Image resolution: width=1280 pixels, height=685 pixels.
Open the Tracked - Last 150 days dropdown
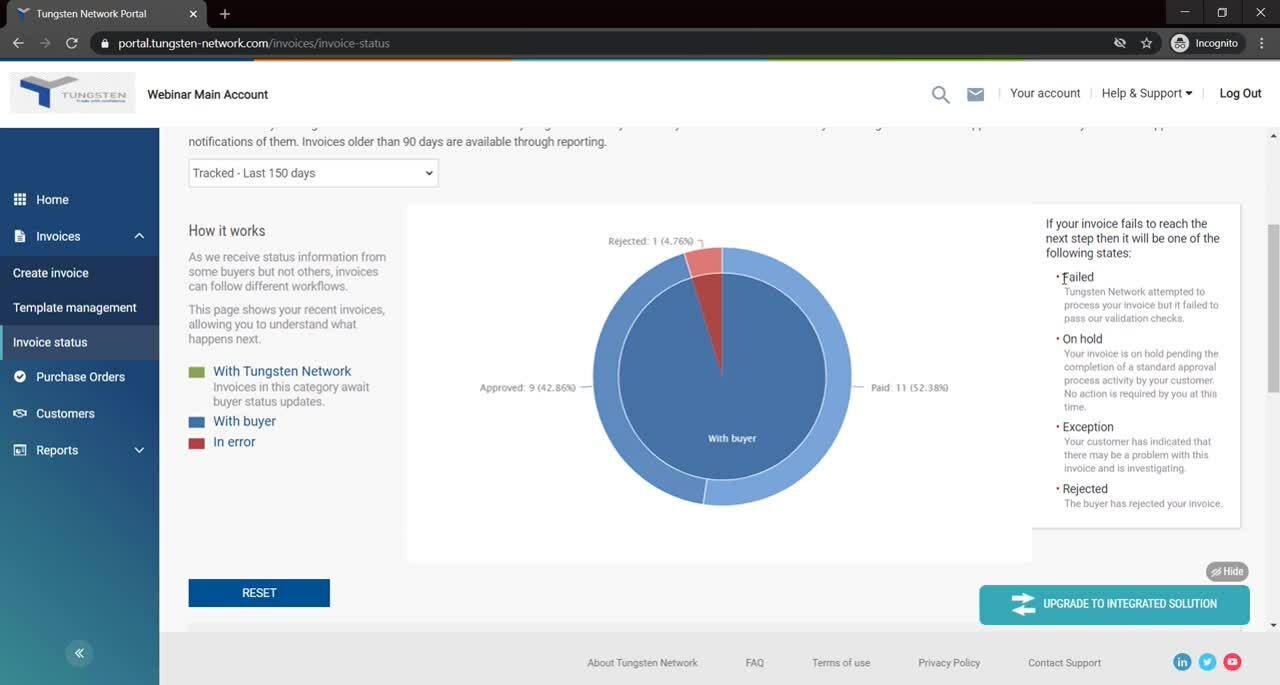313,173
